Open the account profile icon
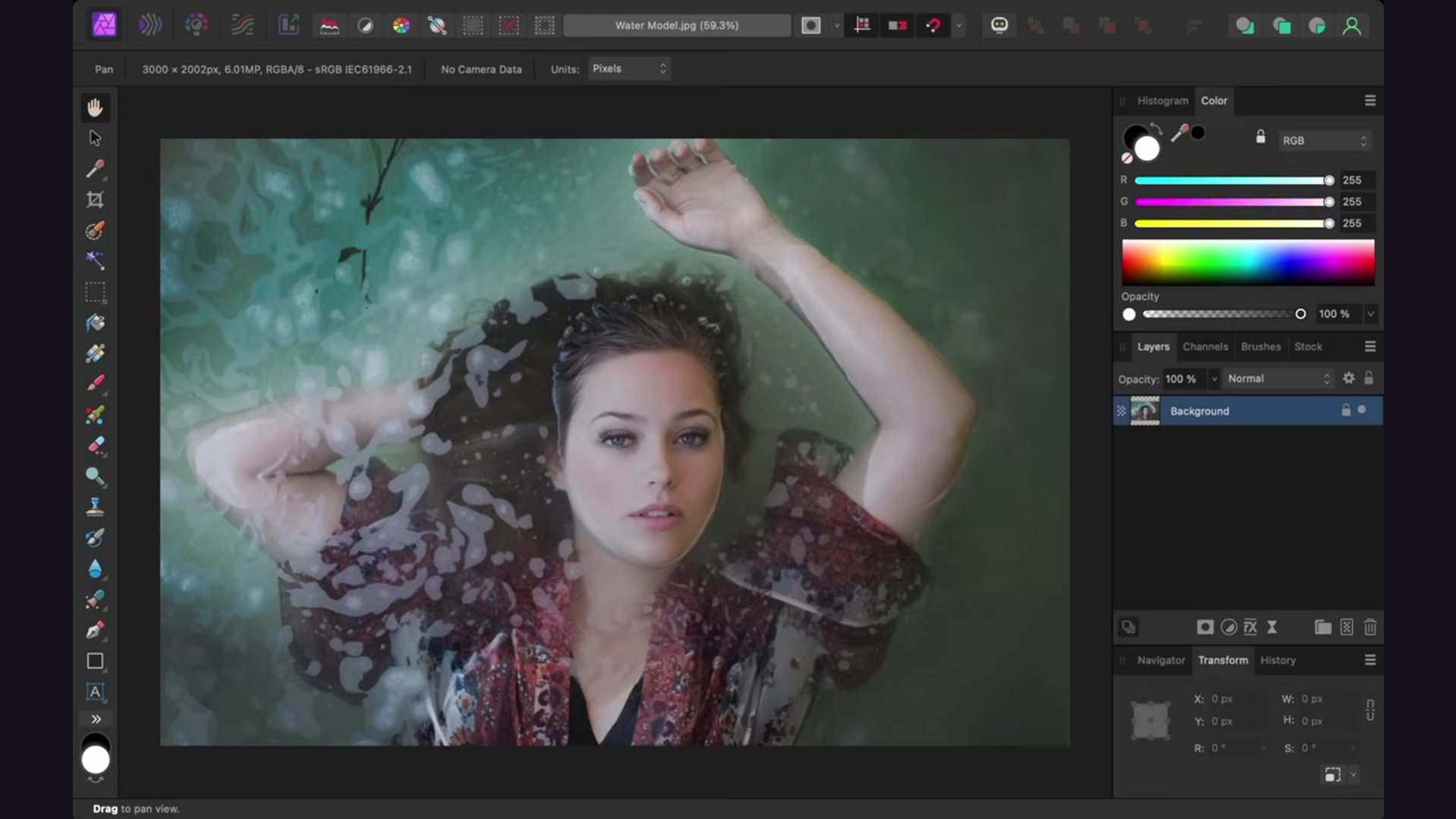This screenshot has height=819, width=1456. (1352, 26)
